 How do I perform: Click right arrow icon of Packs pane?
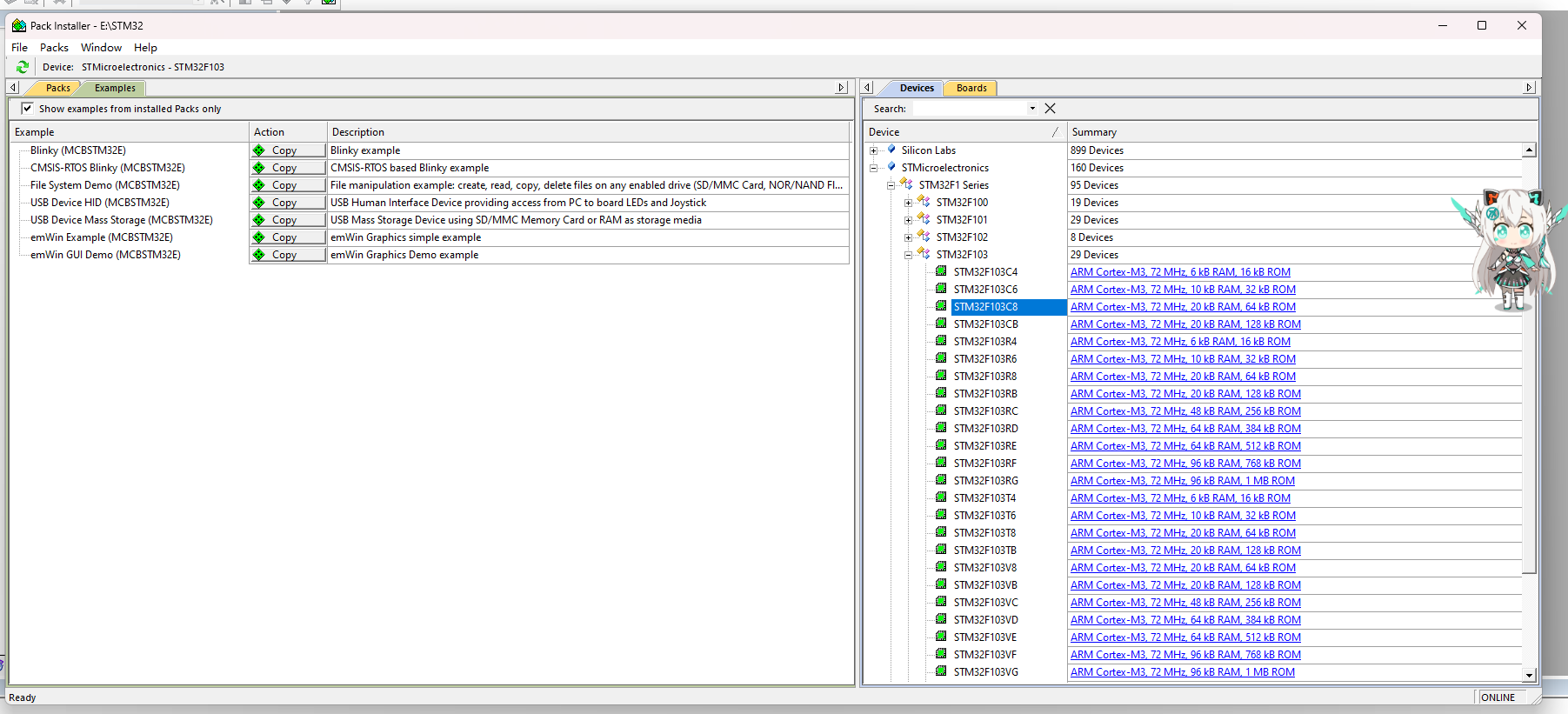pos(841,88)
